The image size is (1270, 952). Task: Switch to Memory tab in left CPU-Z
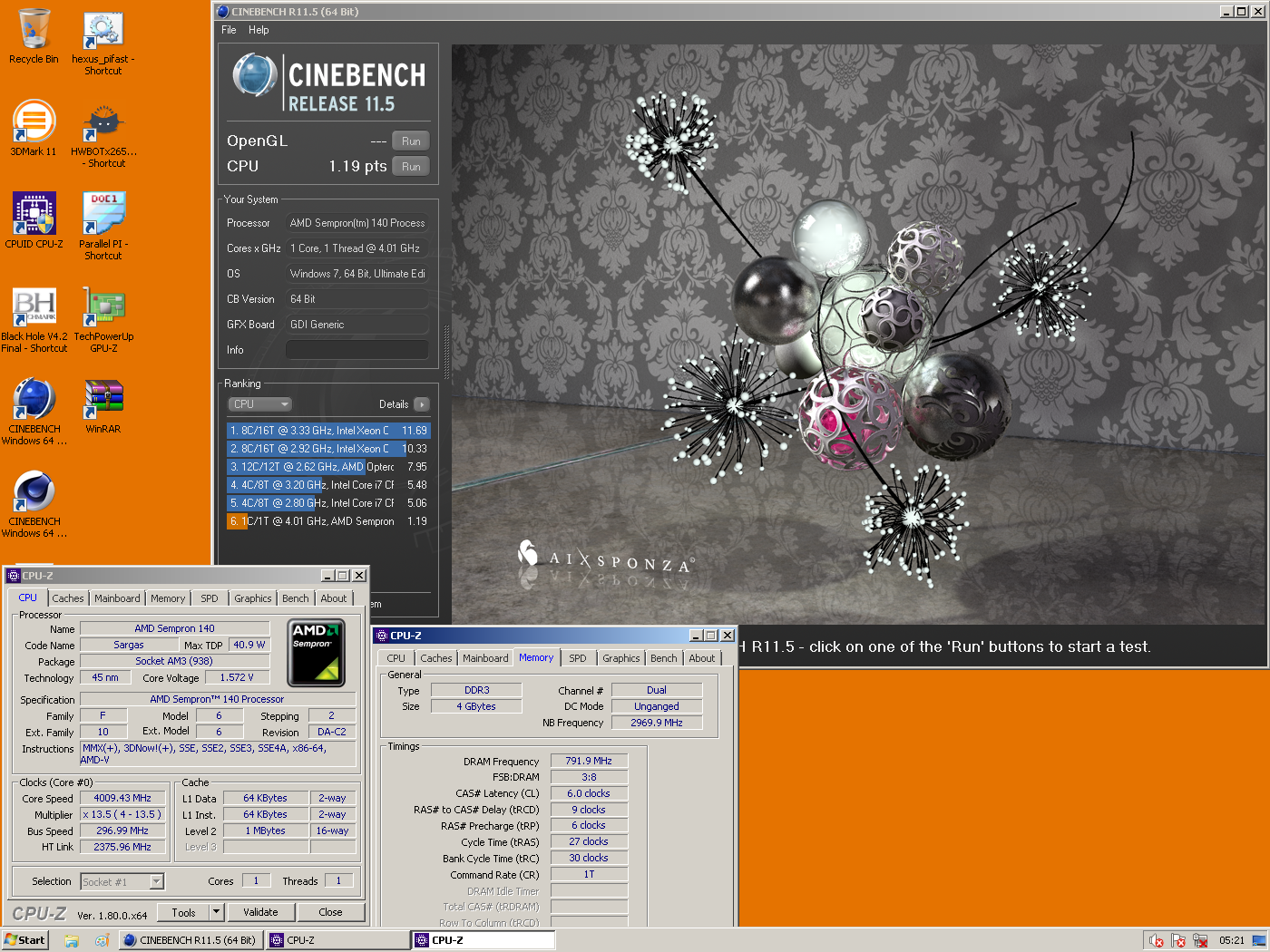[168, 598]
